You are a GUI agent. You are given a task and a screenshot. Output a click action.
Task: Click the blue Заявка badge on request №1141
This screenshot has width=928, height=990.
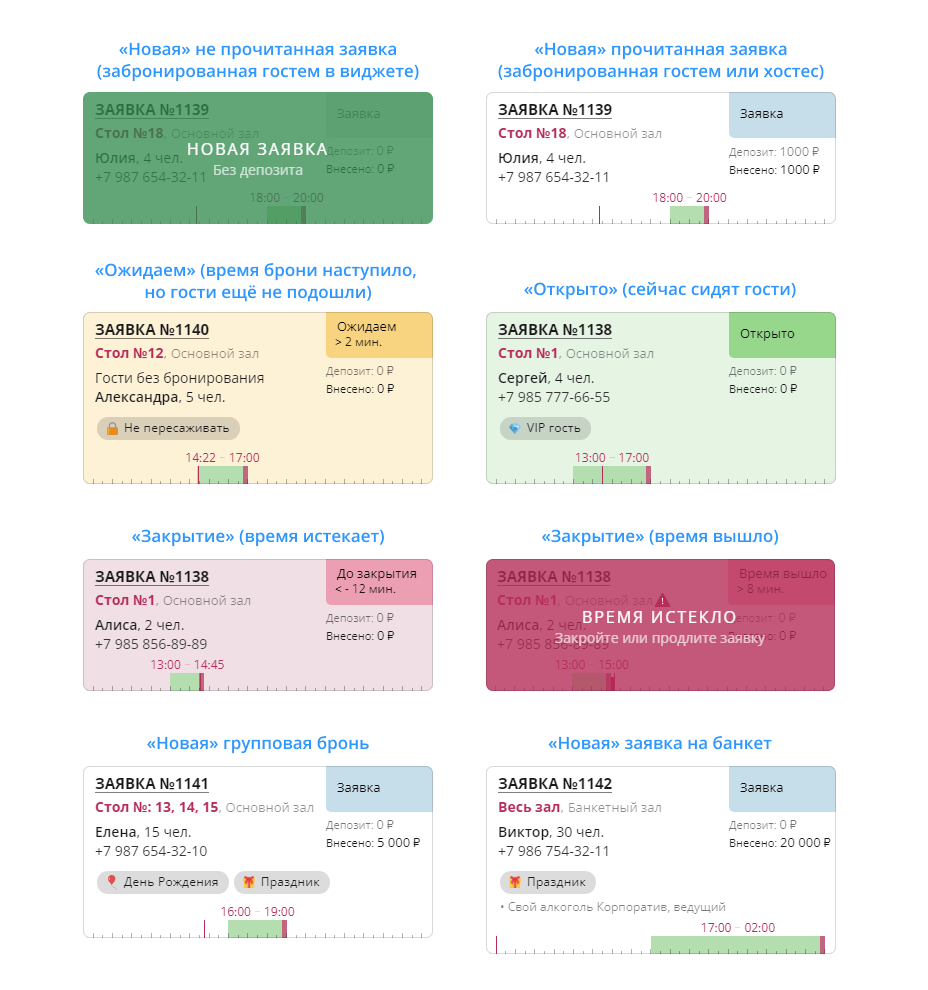coord(379,788)
